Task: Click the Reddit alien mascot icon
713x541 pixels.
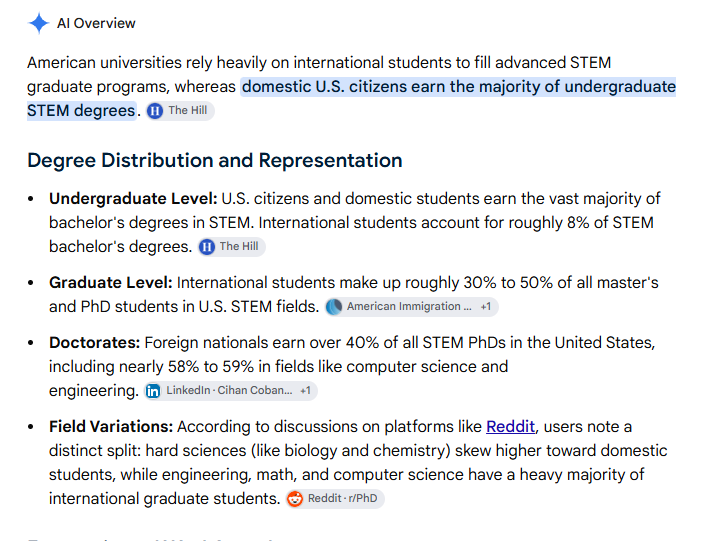Action: click(x=295, y=499)
